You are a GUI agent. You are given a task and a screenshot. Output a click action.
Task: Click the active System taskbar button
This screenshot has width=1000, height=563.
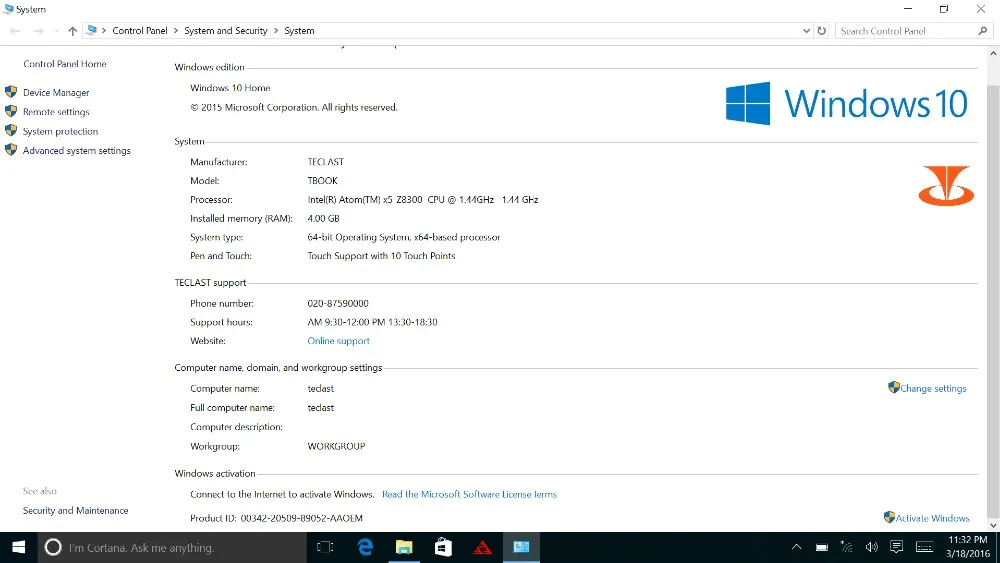pos(522,547)
